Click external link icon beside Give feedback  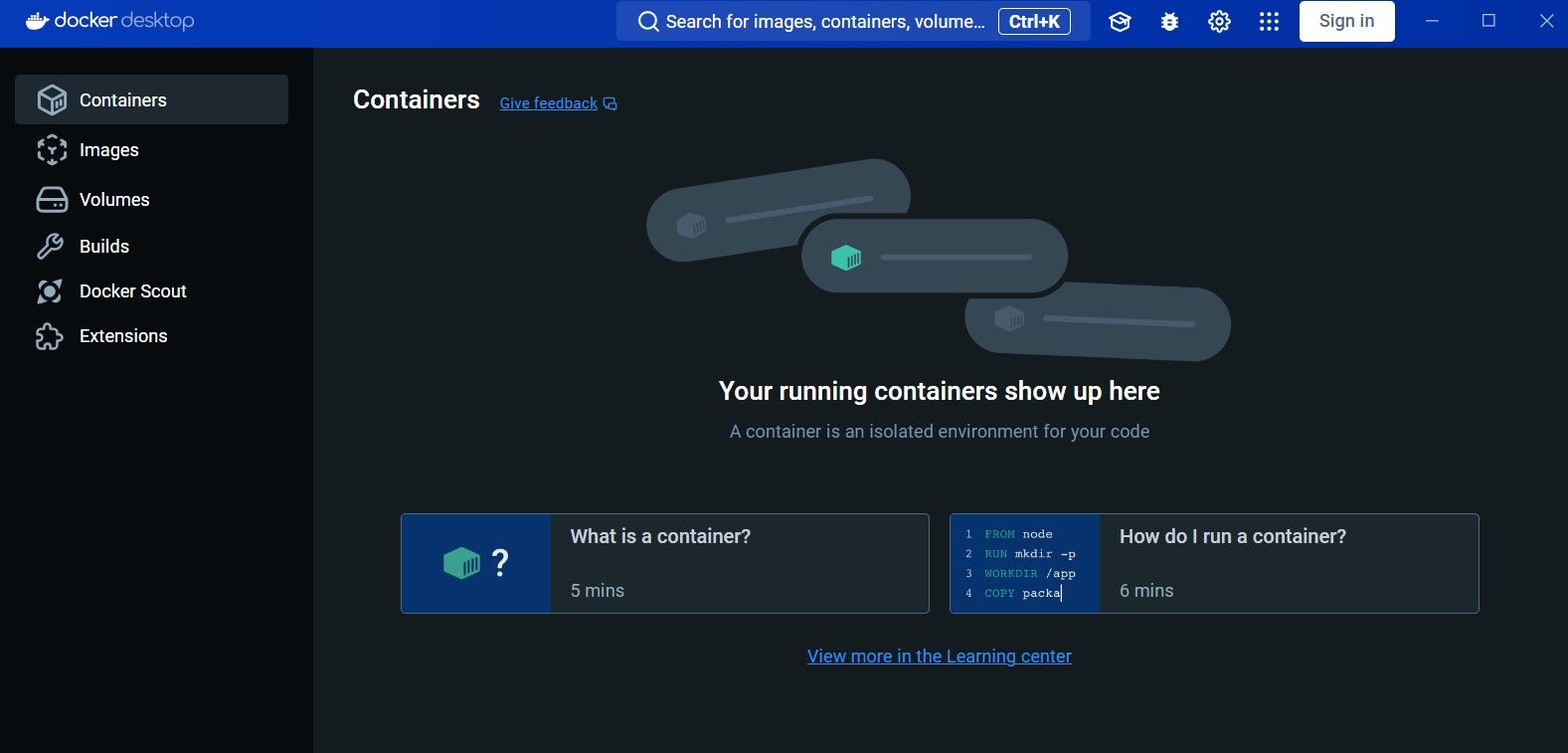click(x=610, y=103)
